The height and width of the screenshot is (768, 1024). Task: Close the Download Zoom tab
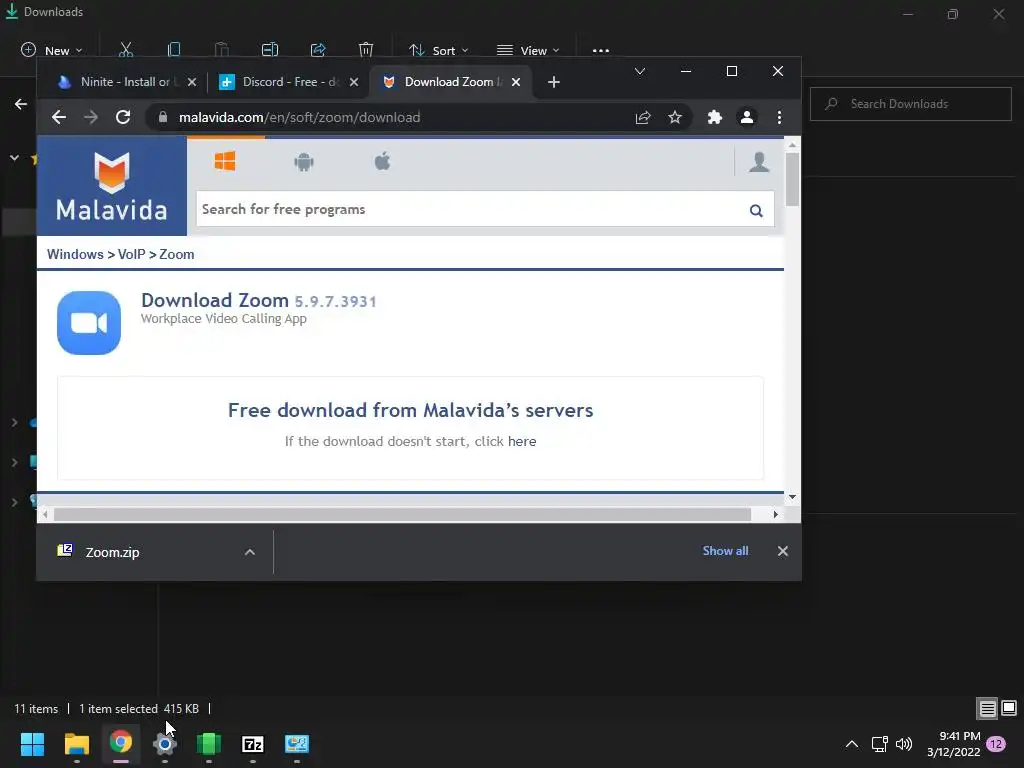point(516,82)
